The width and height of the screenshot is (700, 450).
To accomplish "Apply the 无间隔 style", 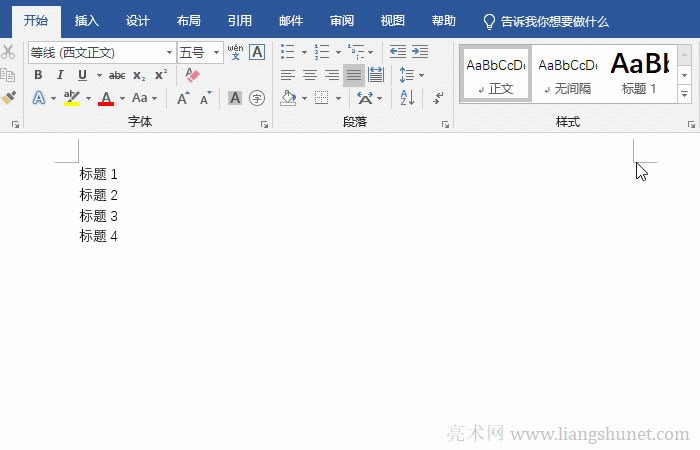I will [567, 73].
